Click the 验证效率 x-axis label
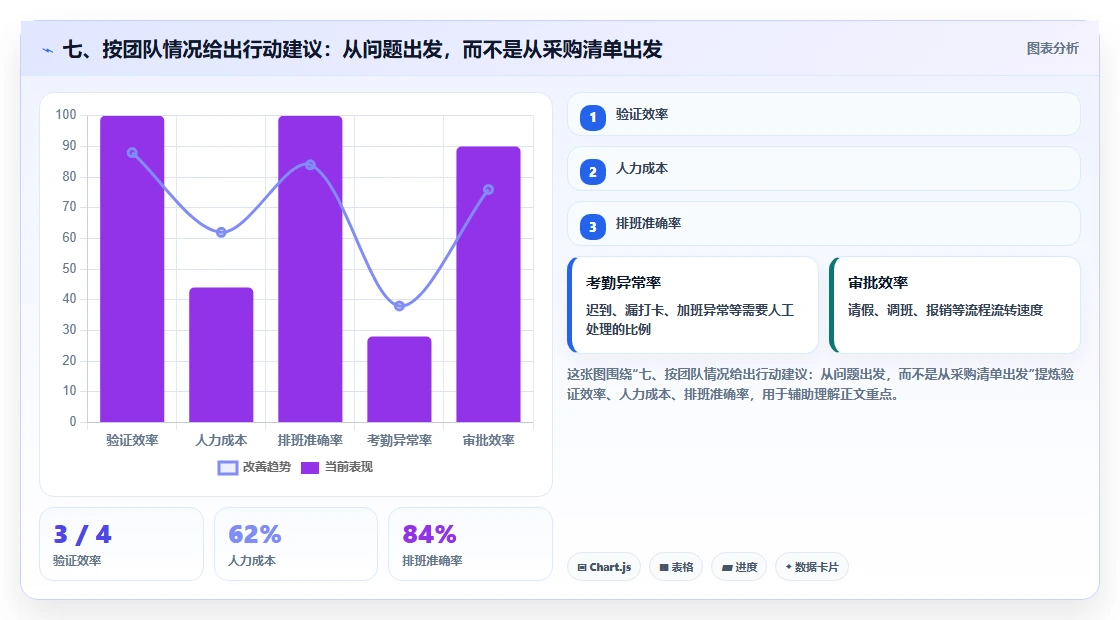1120x620 pixels. [x=132, y=440]
